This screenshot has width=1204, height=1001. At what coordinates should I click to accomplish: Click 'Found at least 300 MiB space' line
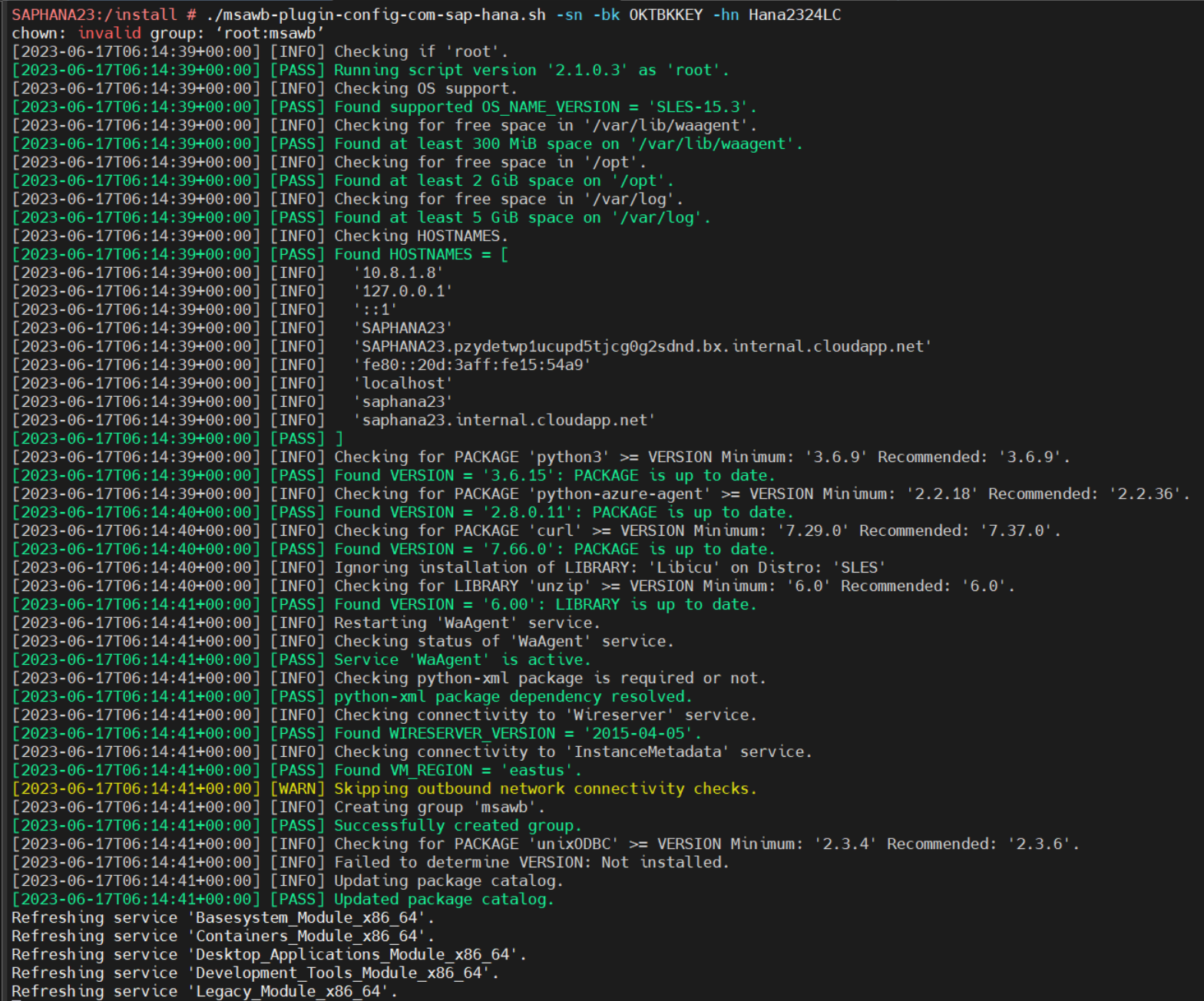click(x=407, y=144)
